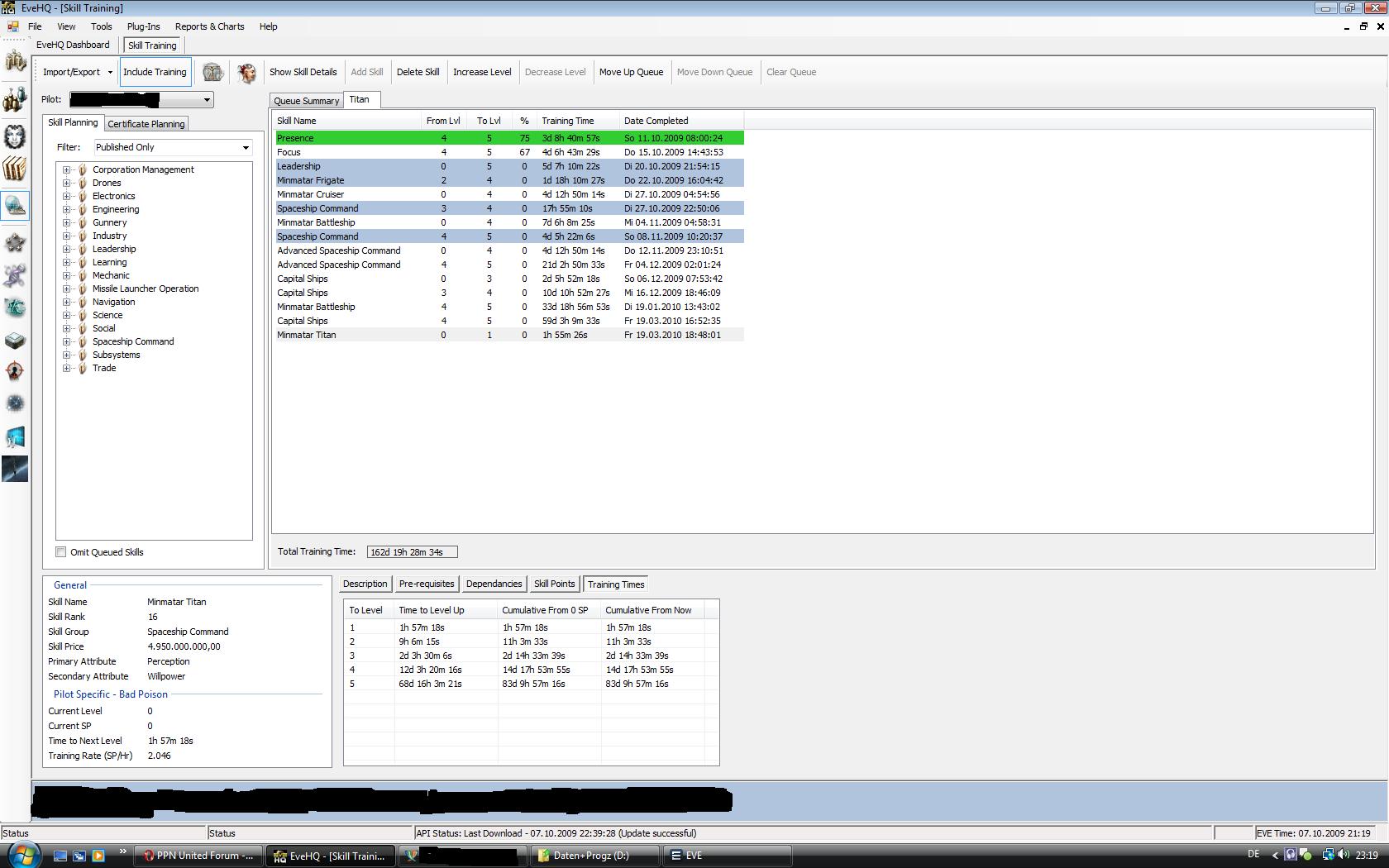Open the EVE taskbar window
Image resolution: width=1389 pixels, height=868 pixels.
point(728,856)
